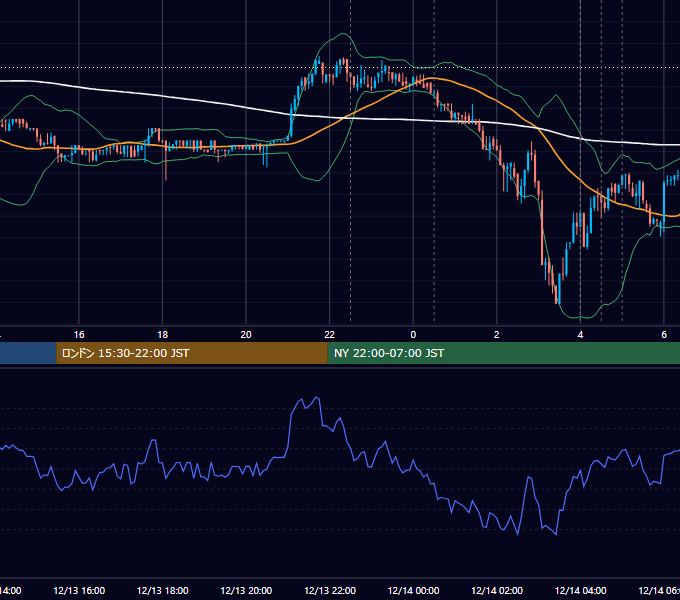
Task: Click the hour label 16 on time axis
Action: (x=79, y=335)
